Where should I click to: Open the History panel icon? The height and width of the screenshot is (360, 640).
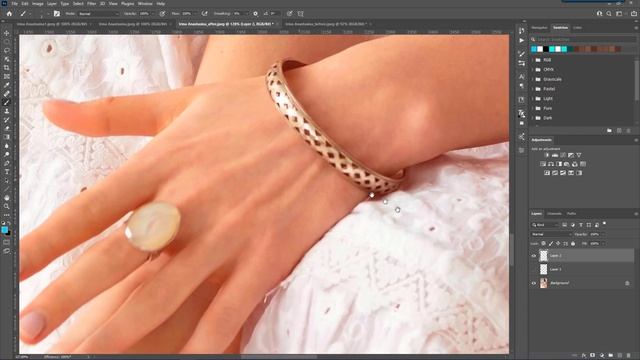522,31
